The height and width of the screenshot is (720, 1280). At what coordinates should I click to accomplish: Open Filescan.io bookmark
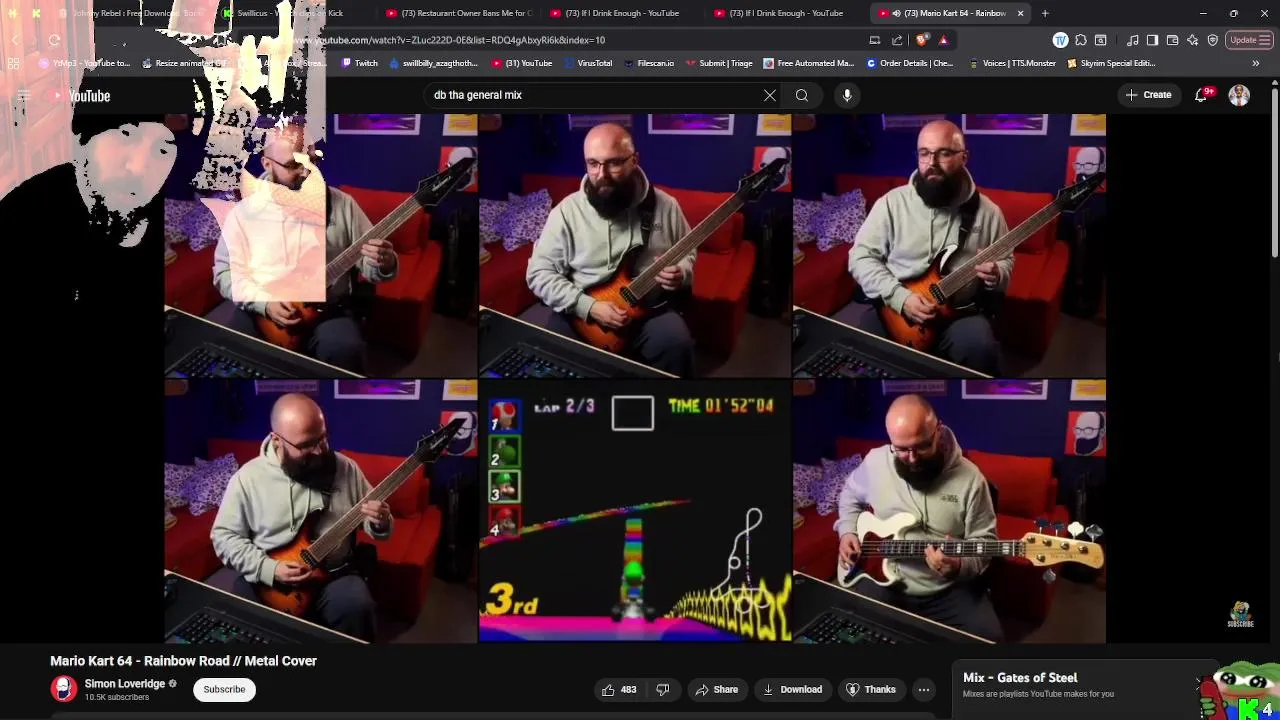coord(648,63)
